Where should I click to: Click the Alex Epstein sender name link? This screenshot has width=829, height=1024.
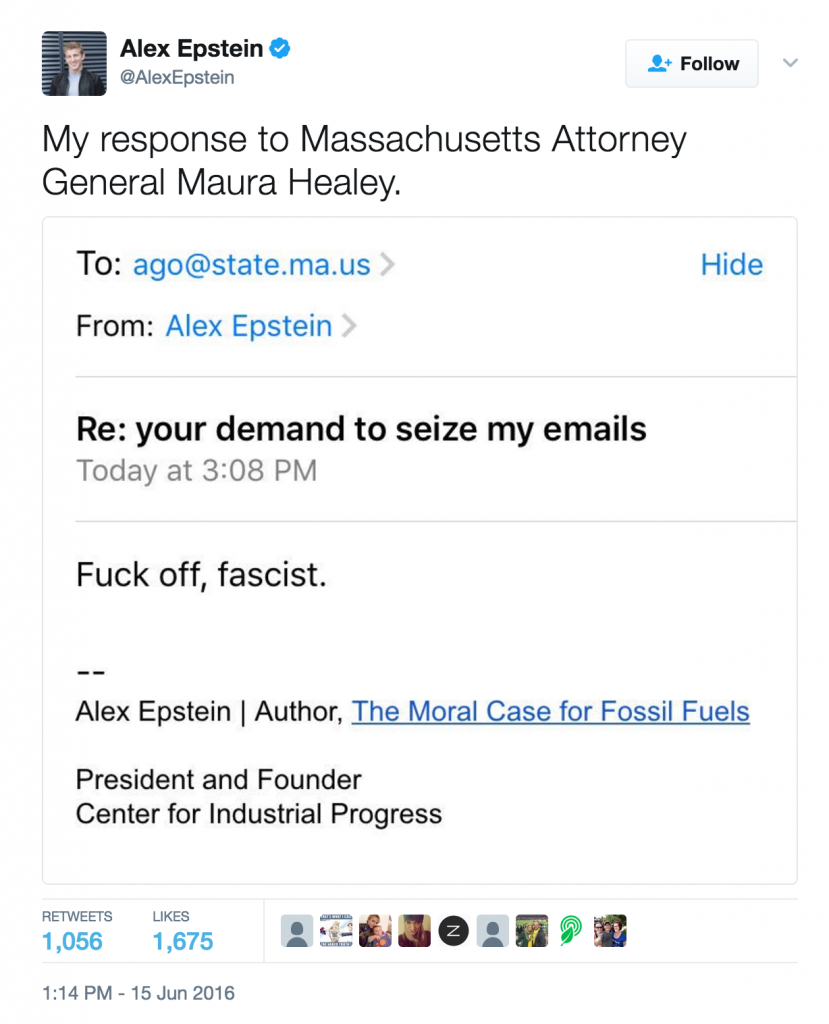(249, 326)
